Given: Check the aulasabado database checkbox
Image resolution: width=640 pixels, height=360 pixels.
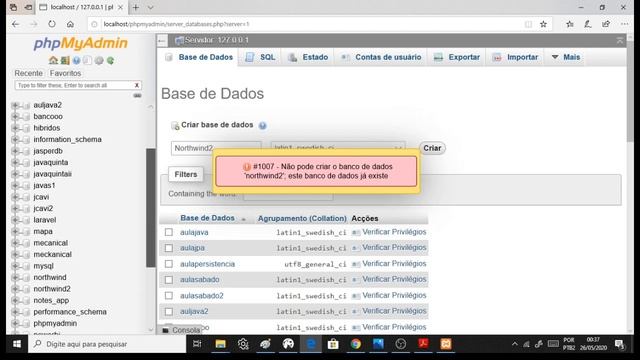Looking at the screenshot, I should pos(169,280).
